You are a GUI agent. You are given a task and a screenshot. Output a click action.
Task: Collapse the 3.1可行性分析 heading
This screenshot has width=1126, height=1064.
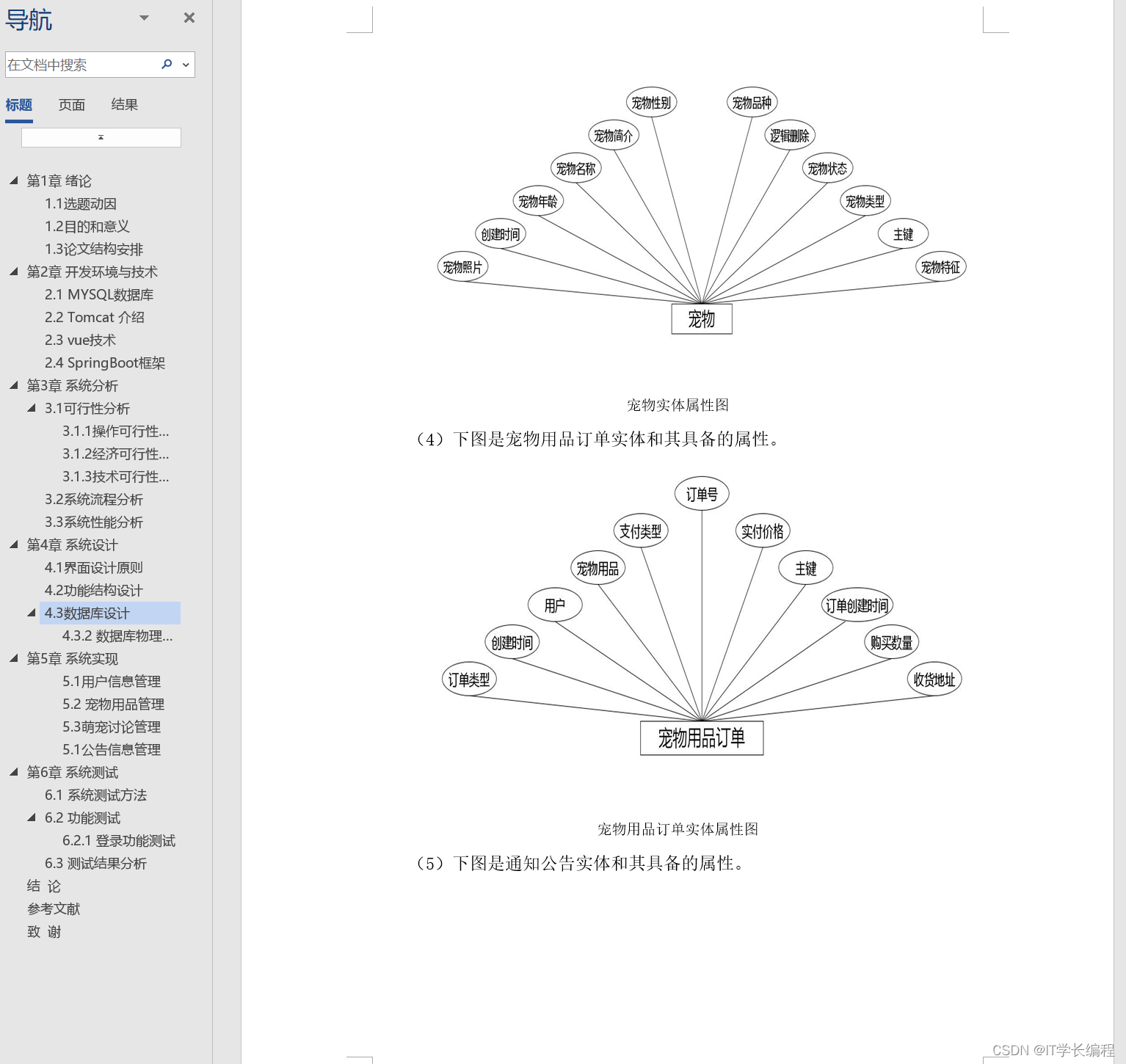pos(31,408)
